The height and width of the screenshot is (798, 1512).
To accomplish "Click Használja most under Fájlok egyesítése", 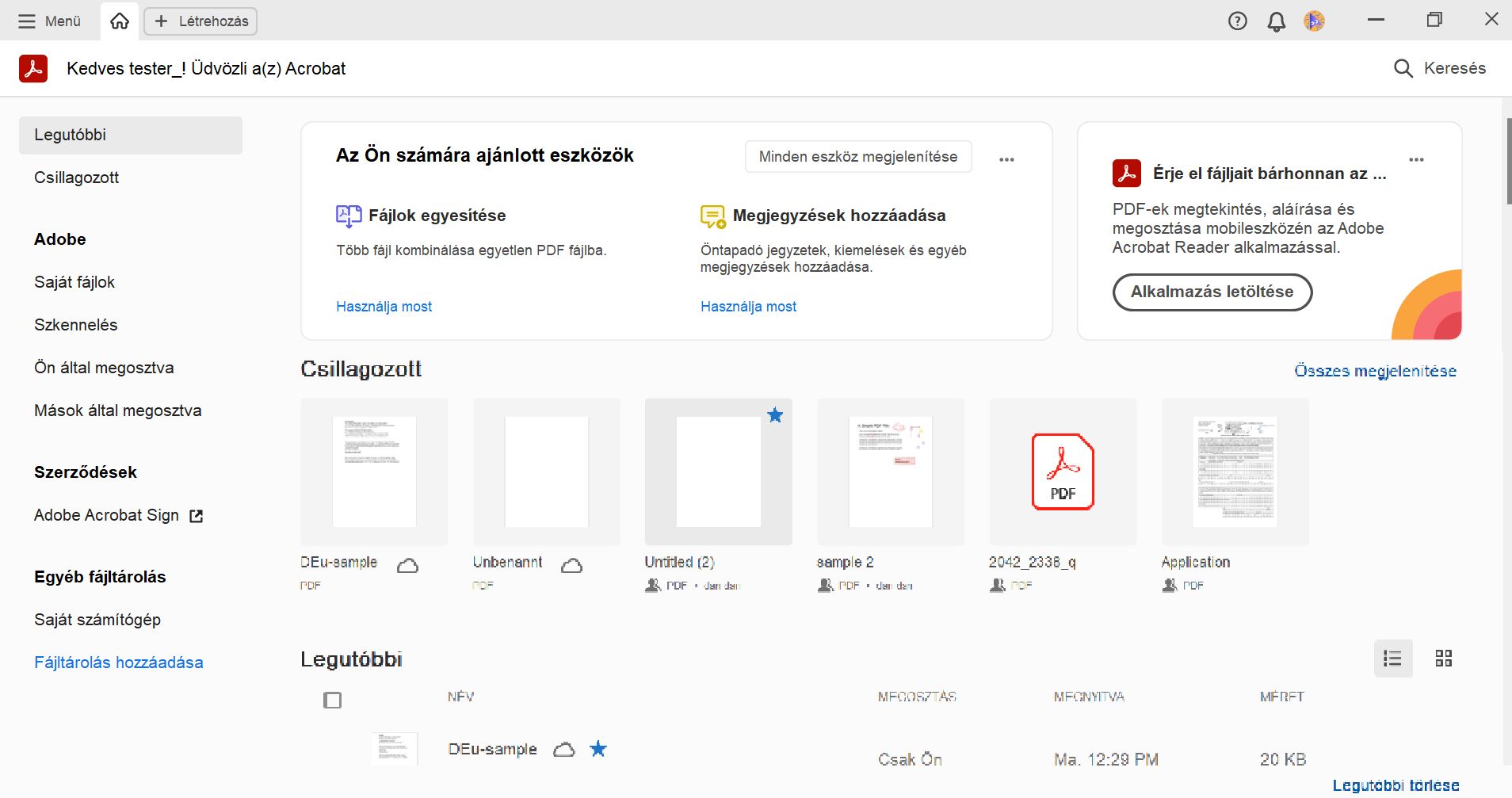I will [384, 307].
